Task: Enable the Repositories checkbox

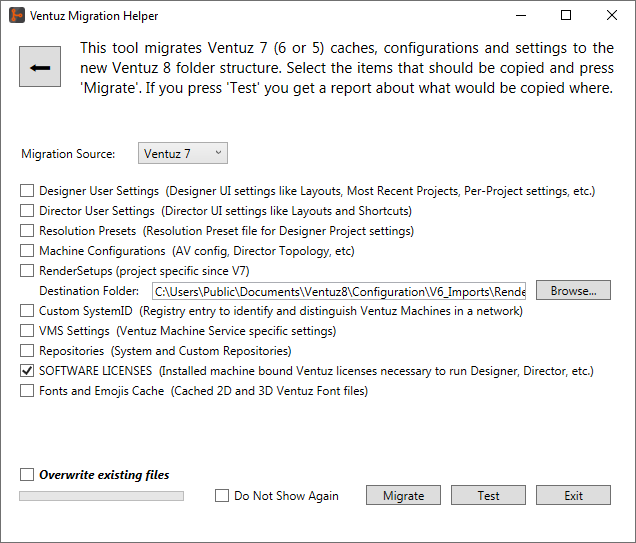Action: [28, 351]
